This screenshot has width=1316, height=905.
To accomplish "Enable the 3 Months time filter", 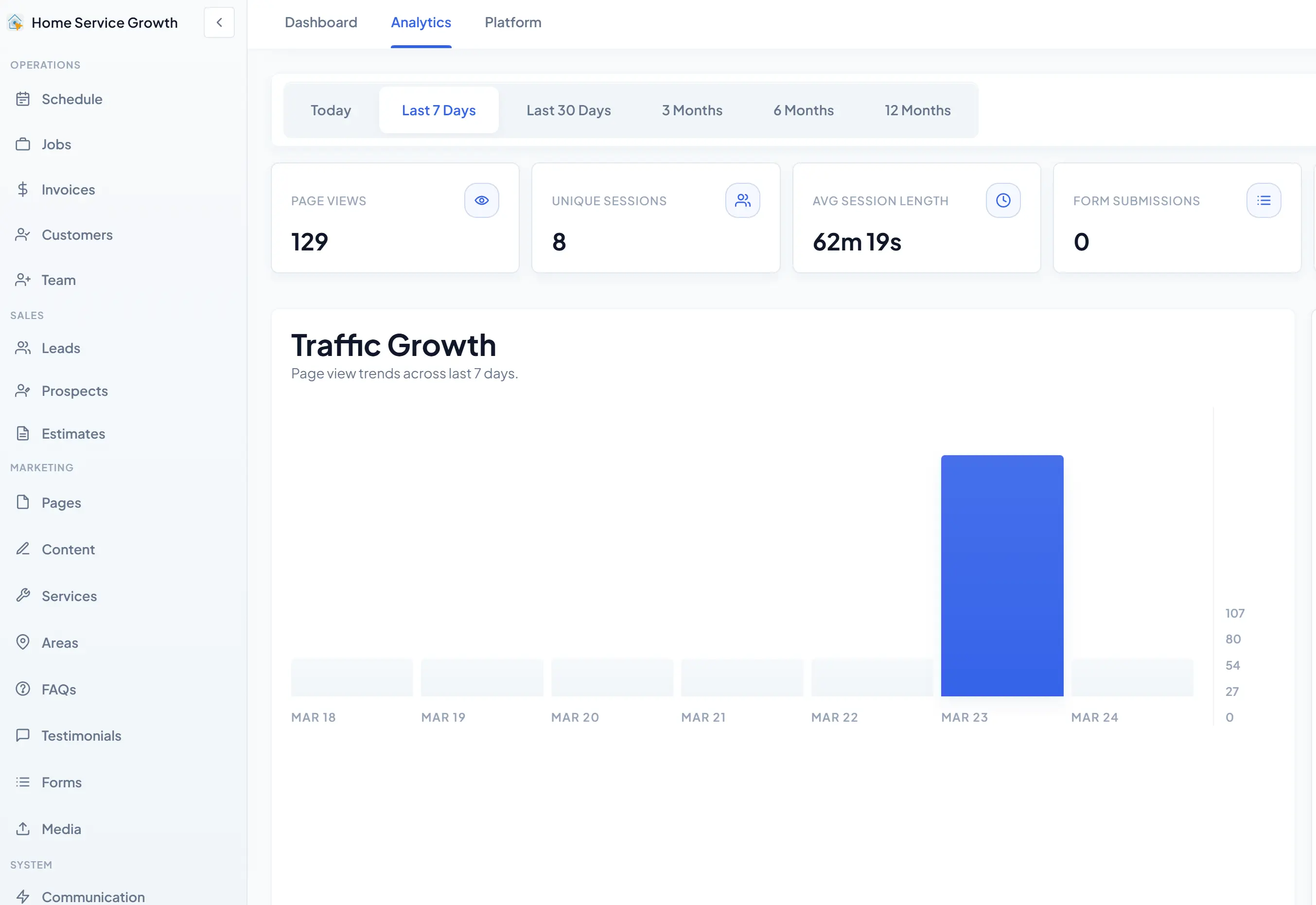I will [691, 110].
